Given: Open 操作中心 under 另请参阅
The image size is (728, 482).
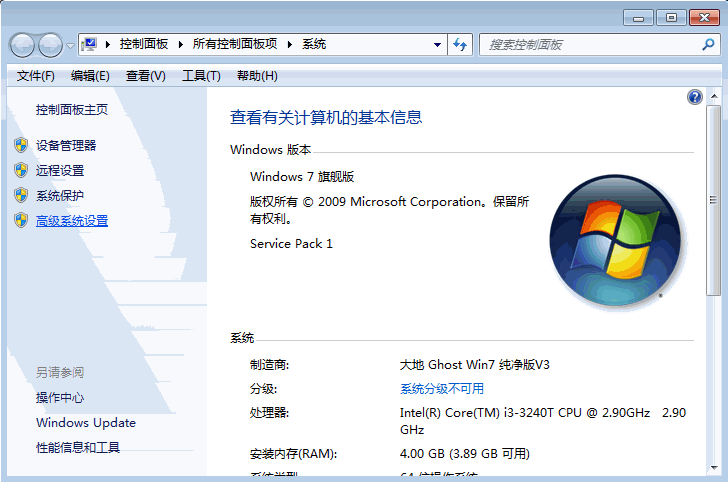Looking at the screenshot, I should click(x=60, y=397).
